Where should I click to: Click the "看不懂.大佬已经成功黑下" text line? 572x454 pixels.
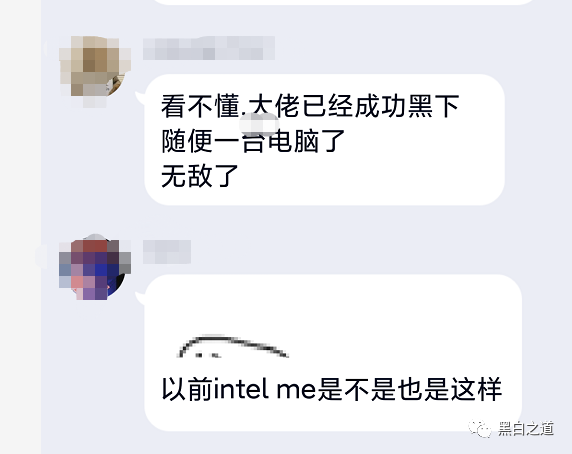310,106
